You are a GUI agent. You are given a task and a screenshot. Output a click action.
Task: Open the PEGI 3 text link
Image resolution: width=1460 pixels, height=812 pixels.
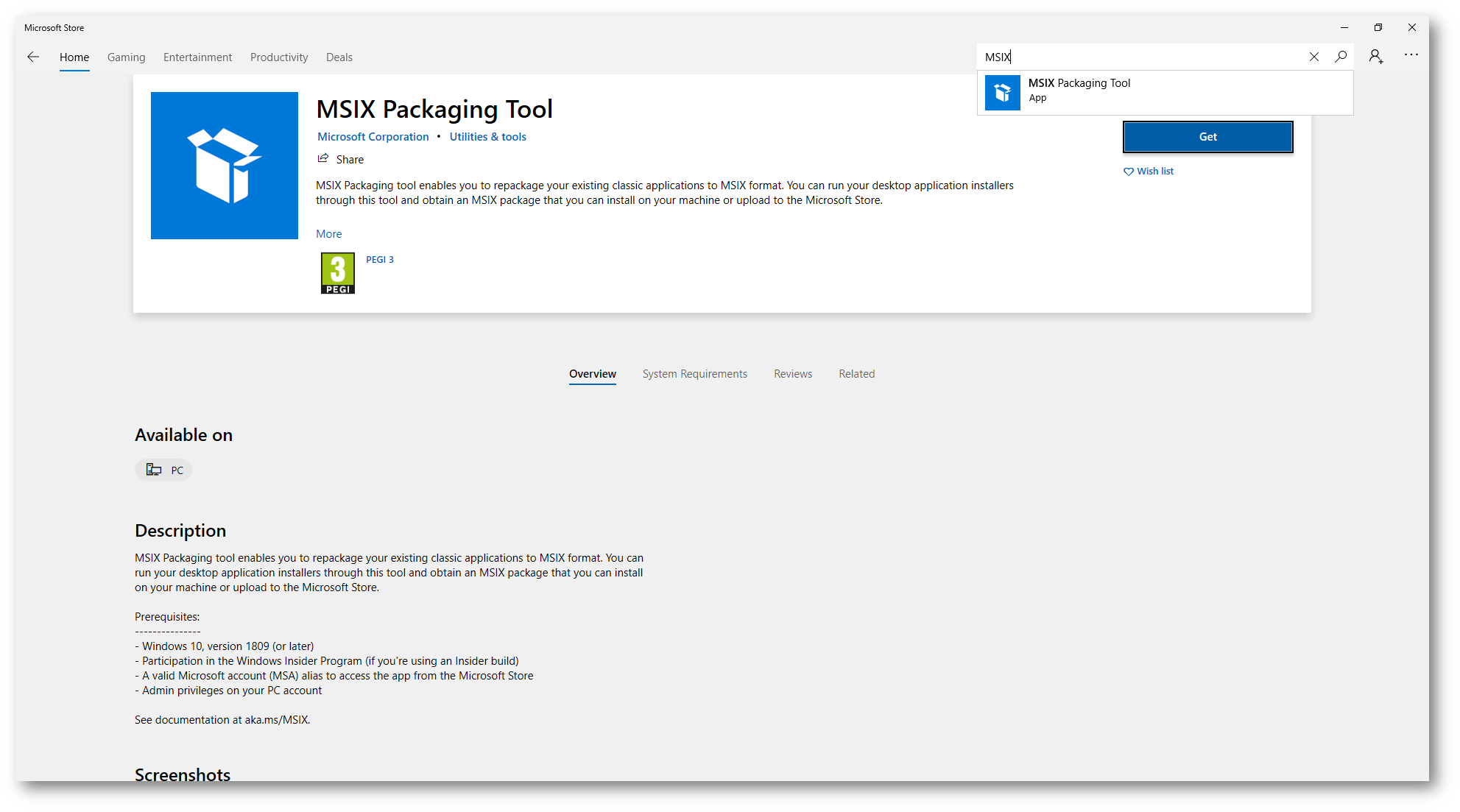pyautogui.click(x=380, y=260)
